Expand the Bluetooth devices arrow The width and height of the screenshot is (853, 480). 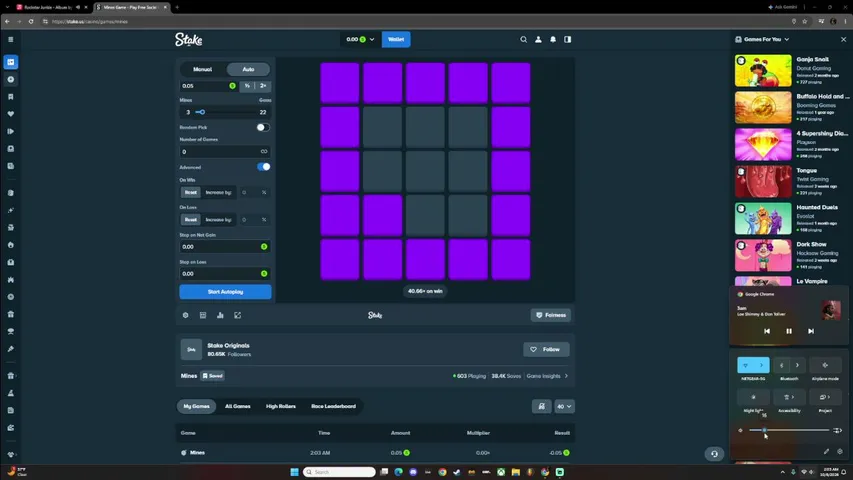tap(798, 365)
